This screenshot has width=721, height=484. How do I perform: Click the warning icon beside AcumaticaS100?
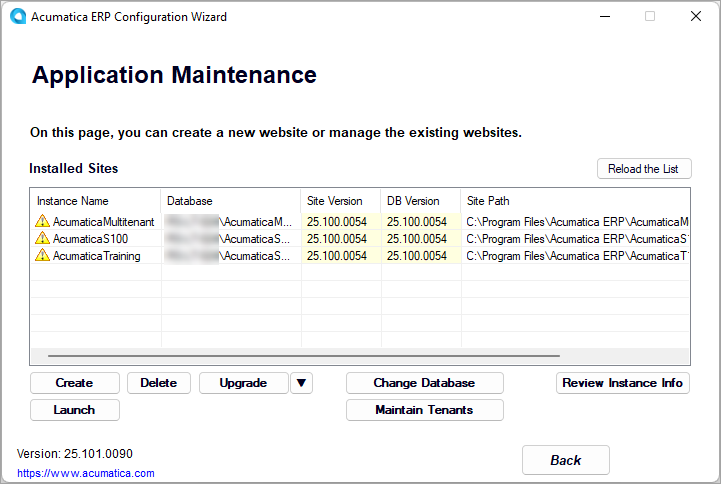pos(42,238)
